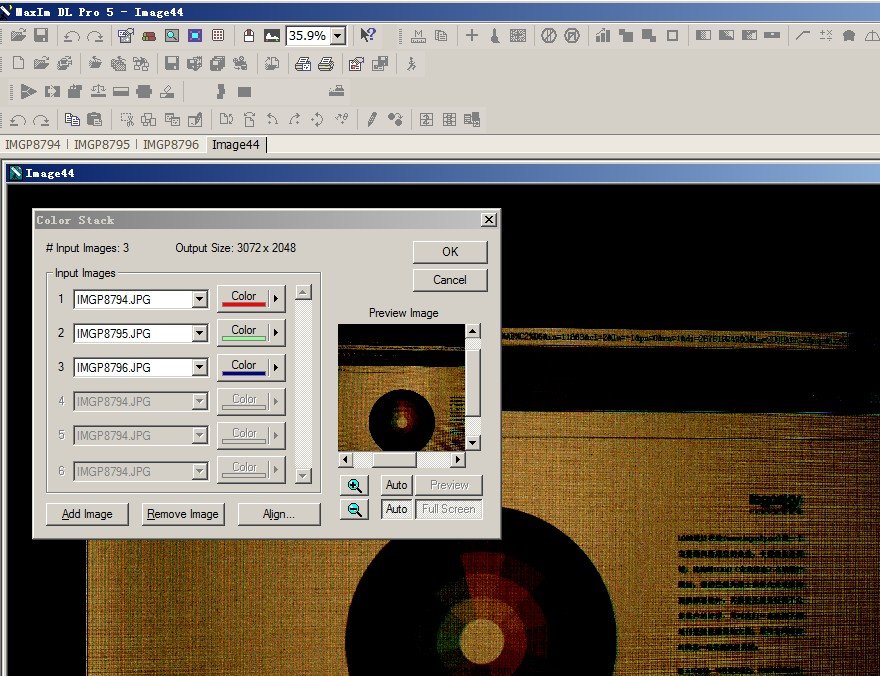This screenshot has width=880, height=676.
Task: Click the paint brush icon in top toolbar
Action: (x=494, y=35)
